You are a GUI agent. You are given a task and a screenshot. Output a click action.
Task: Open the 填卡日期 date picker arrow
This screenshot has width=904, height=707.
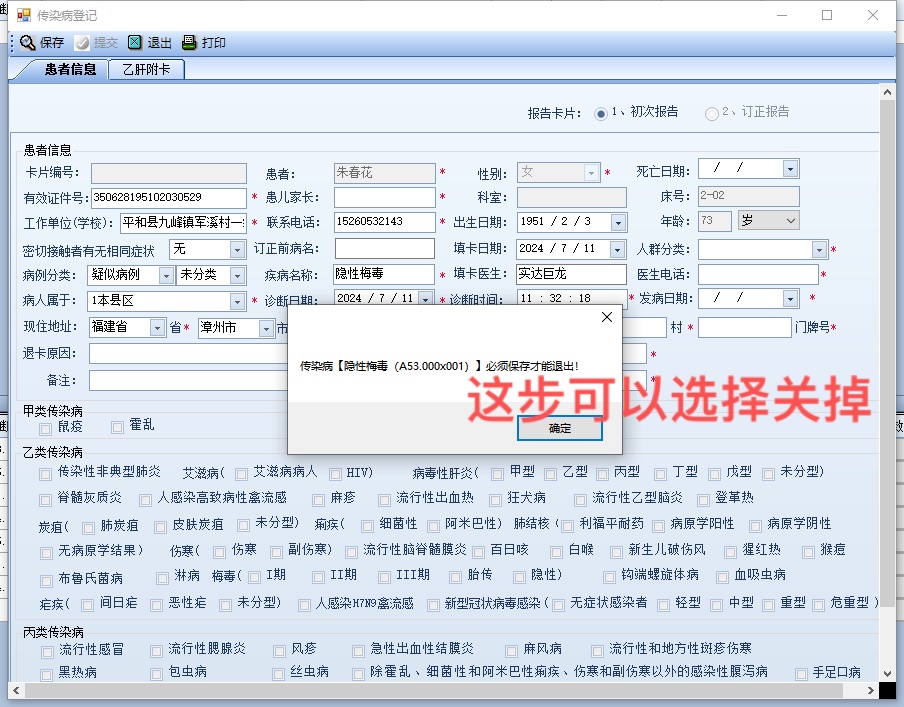point(618,249)
